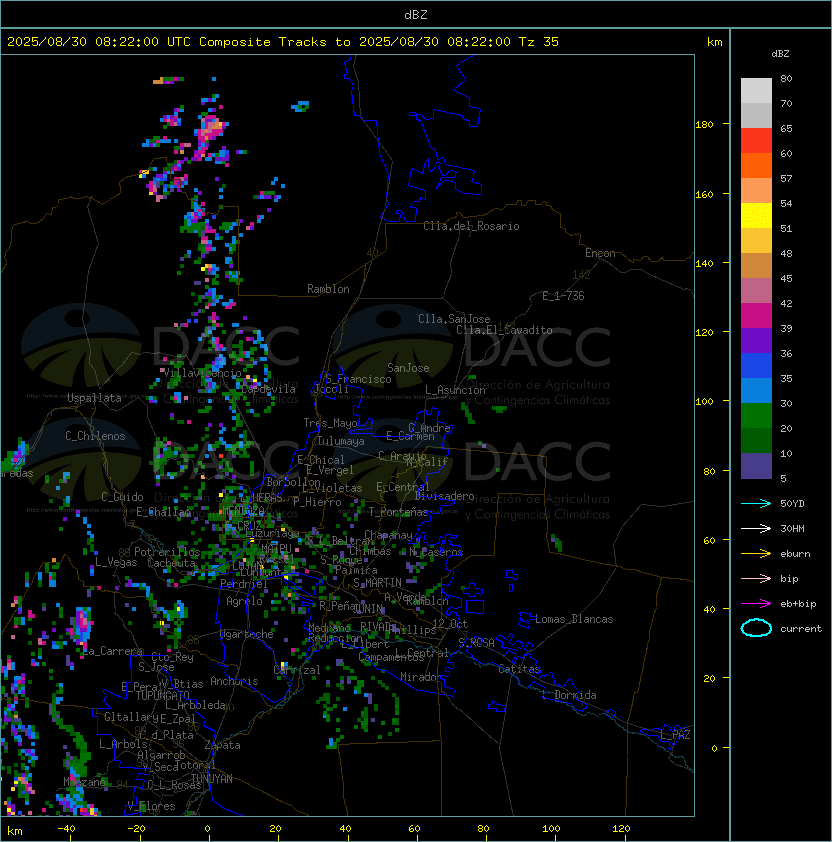Click the La_Carrera place label
The width and height of the screenshot is (832, 842).
(x=113, y=651)
